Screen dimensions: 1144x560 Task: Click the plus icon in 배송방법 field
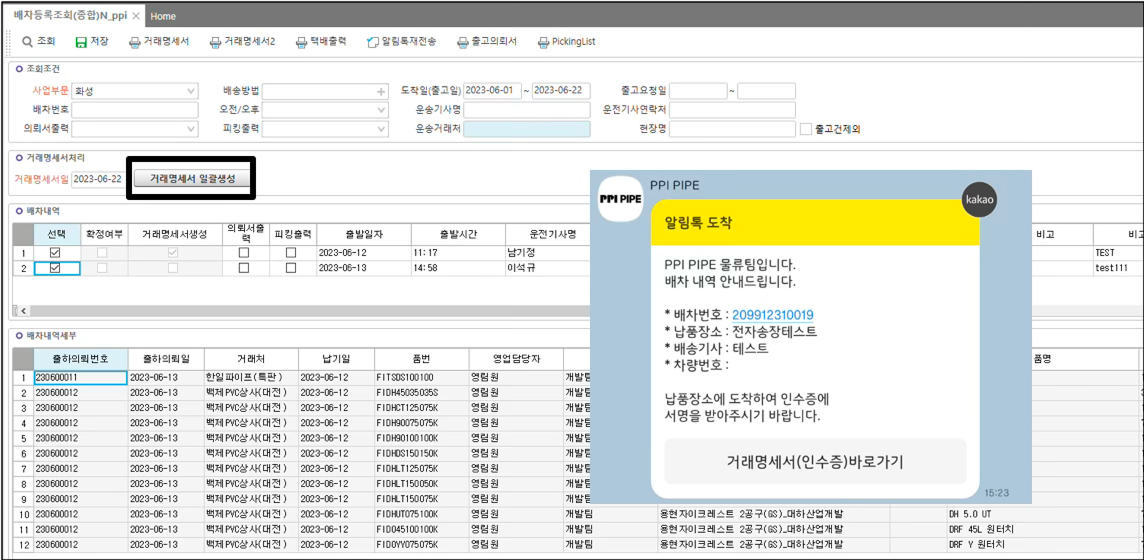381,92
